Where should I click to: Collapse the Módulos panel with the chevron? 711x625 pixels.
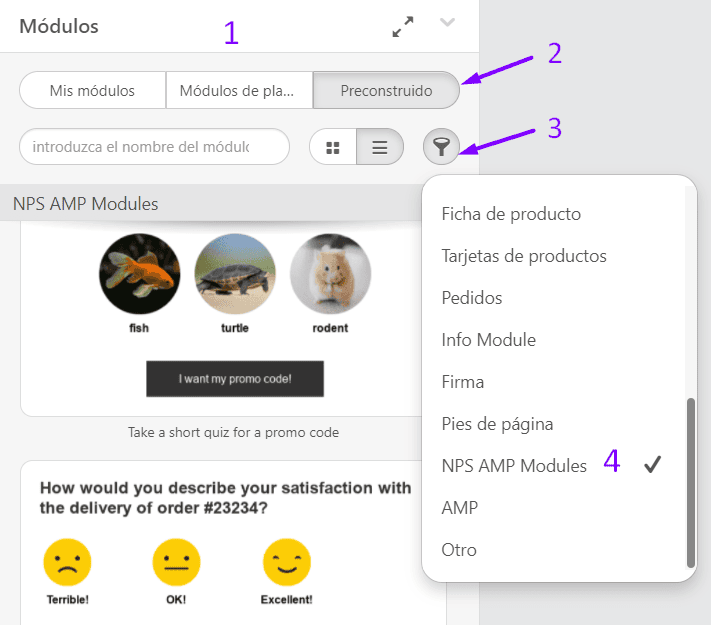click(447, 22)
